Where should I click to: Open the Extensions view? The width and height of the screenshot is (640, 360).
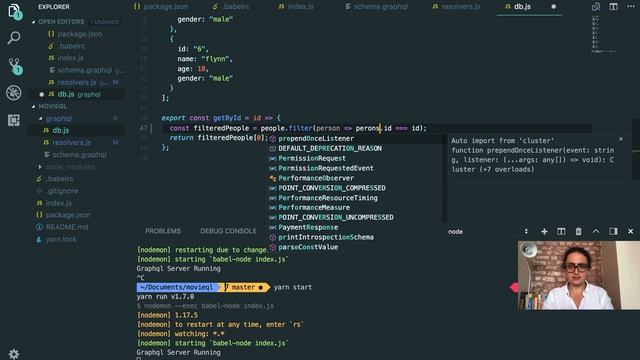click(13, 120)
